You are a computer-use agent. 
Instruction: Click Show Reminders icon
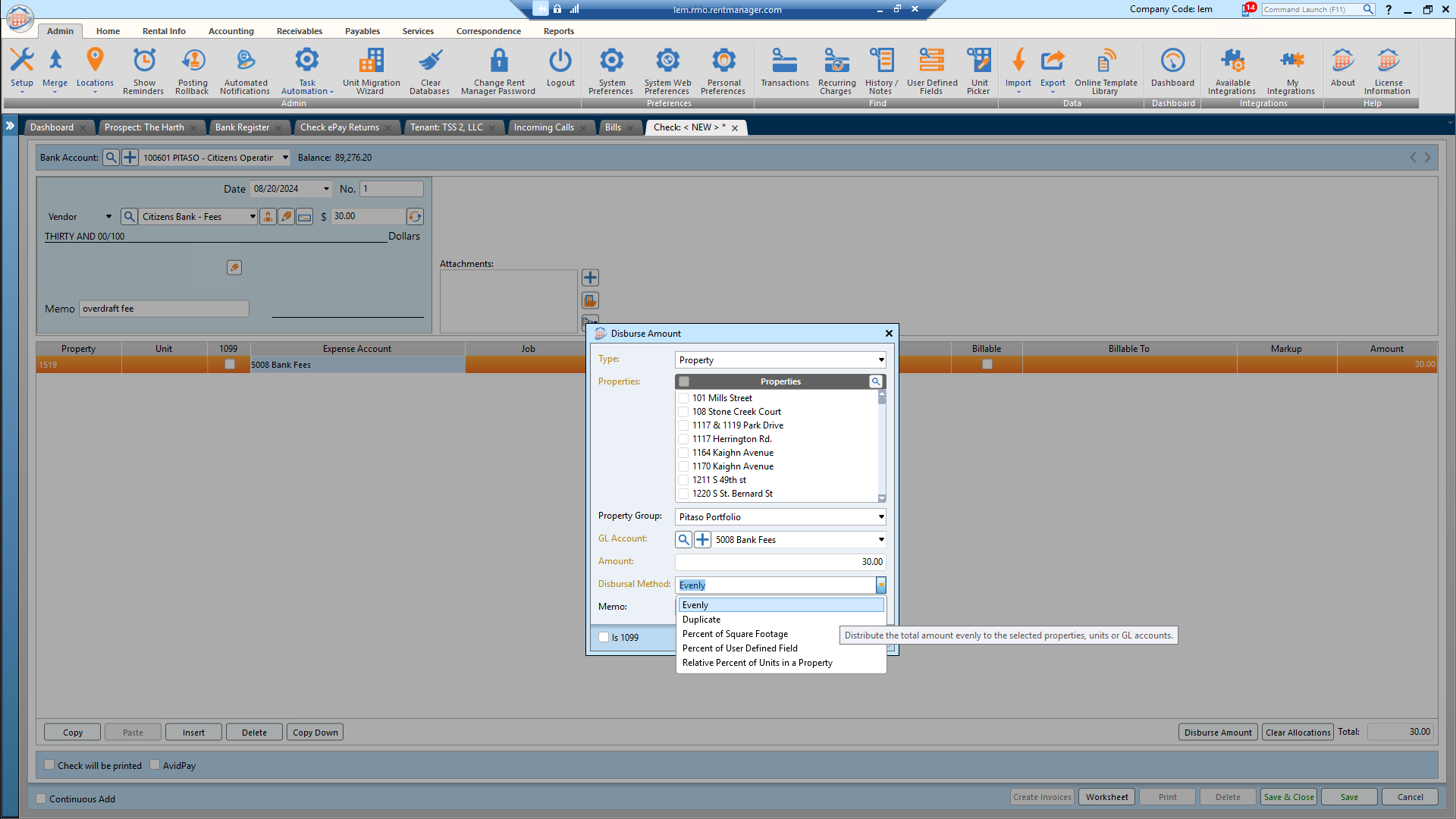pos(144,71)
